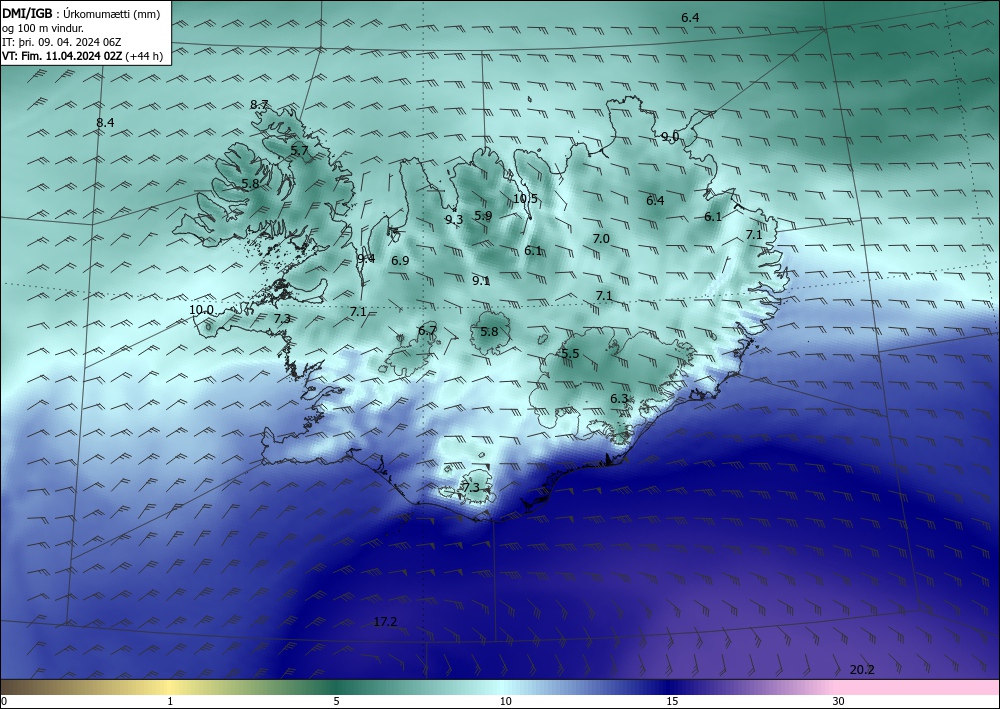Image resolution: width=1000 pixels, height=709 pixels.
Task: Click the '10' tick on the colour scale
Action: click(505, 701)
